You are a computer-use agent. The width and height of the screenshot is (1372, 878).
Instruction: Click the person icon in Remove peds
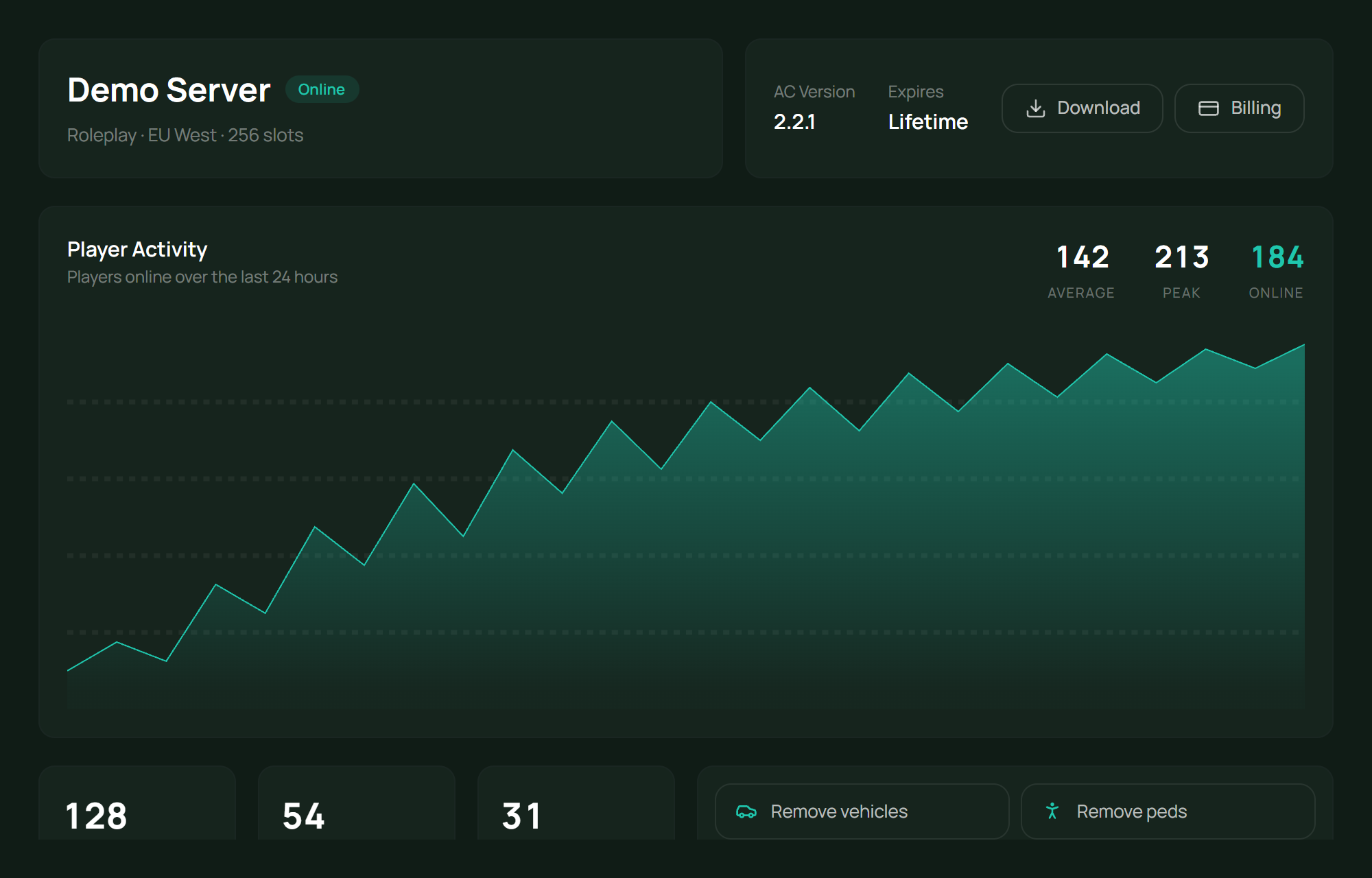(1052, 811)
